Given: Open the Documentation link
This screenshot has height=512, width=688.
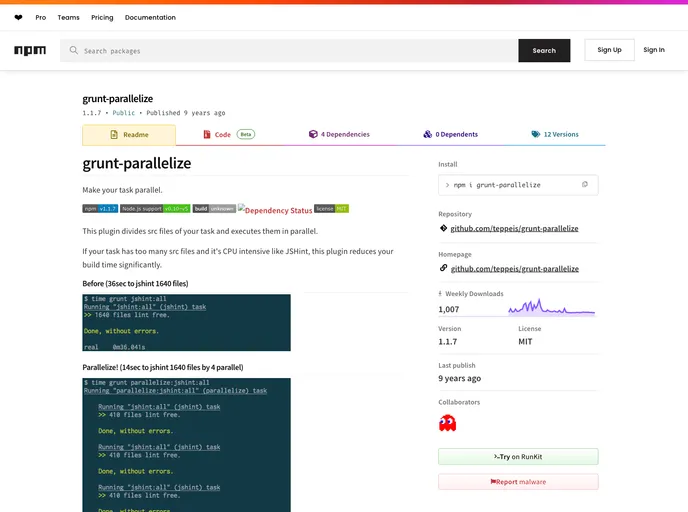Looking at the screenshot, I should [x=150, y=18].
